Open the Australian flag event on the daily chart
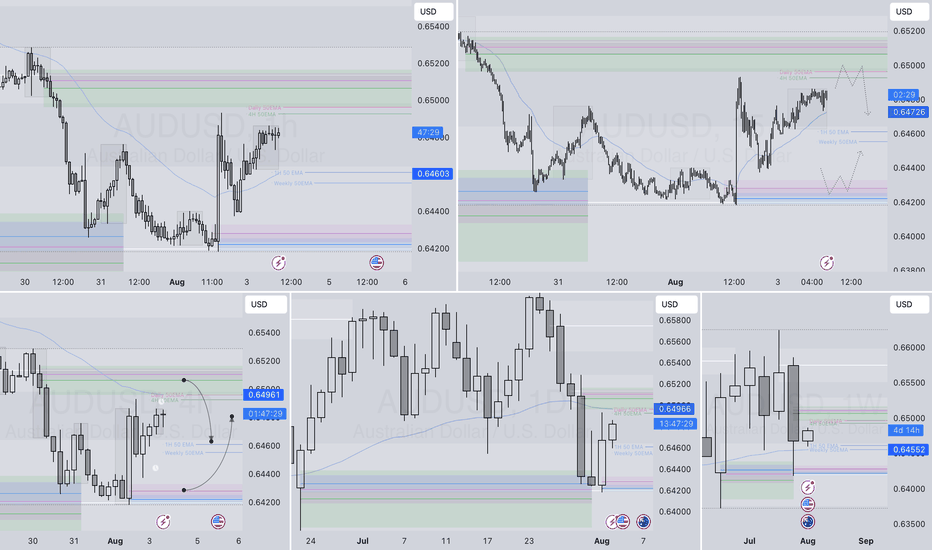Viewport: 932px width, 550px height. [x=643, y=521]
